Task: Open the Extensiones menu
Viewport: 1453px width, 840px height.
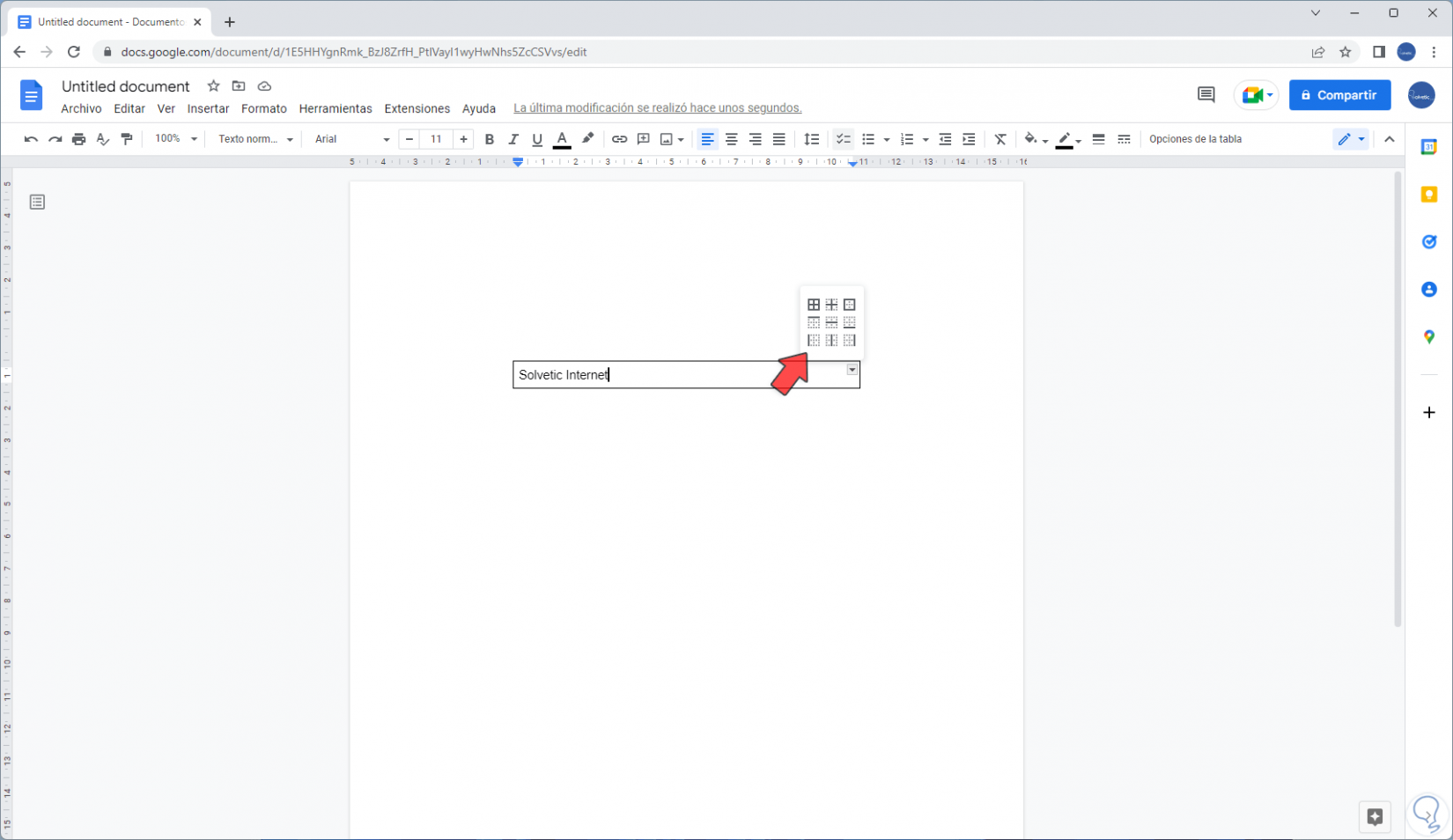Action: [x=417, y=108]
